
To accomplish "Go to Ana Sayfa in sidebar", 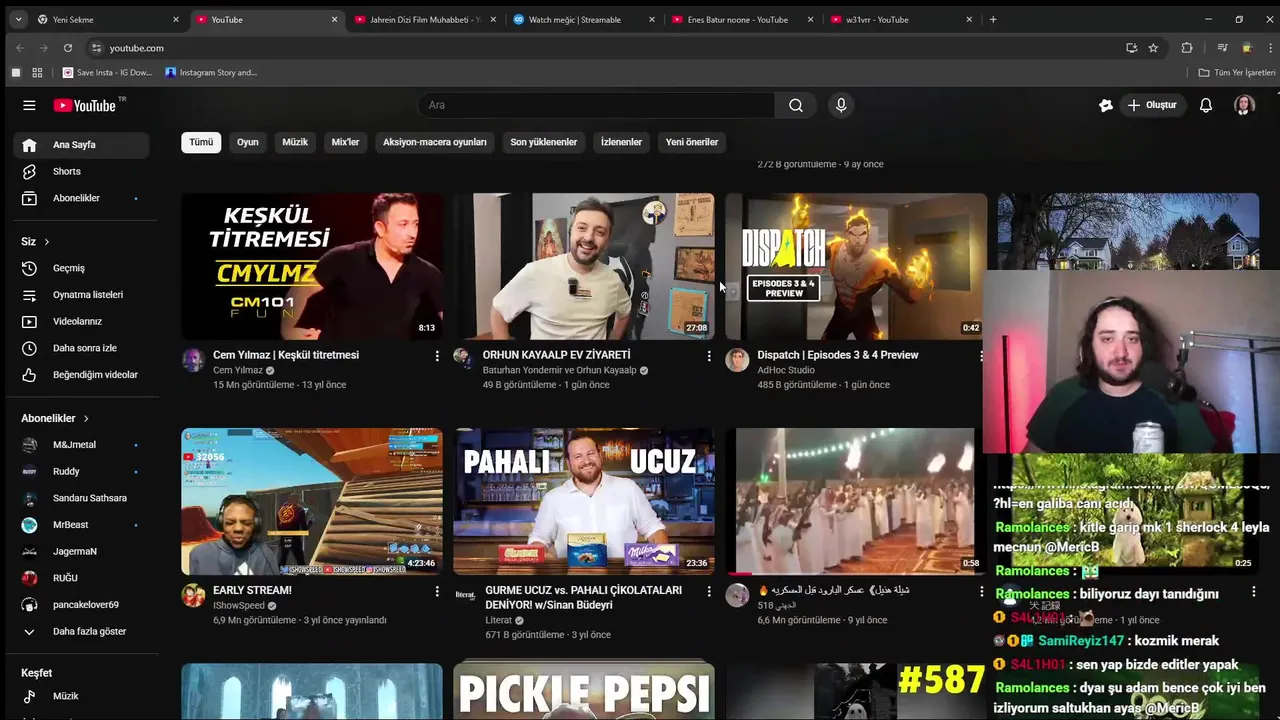I will coord(81,145).
